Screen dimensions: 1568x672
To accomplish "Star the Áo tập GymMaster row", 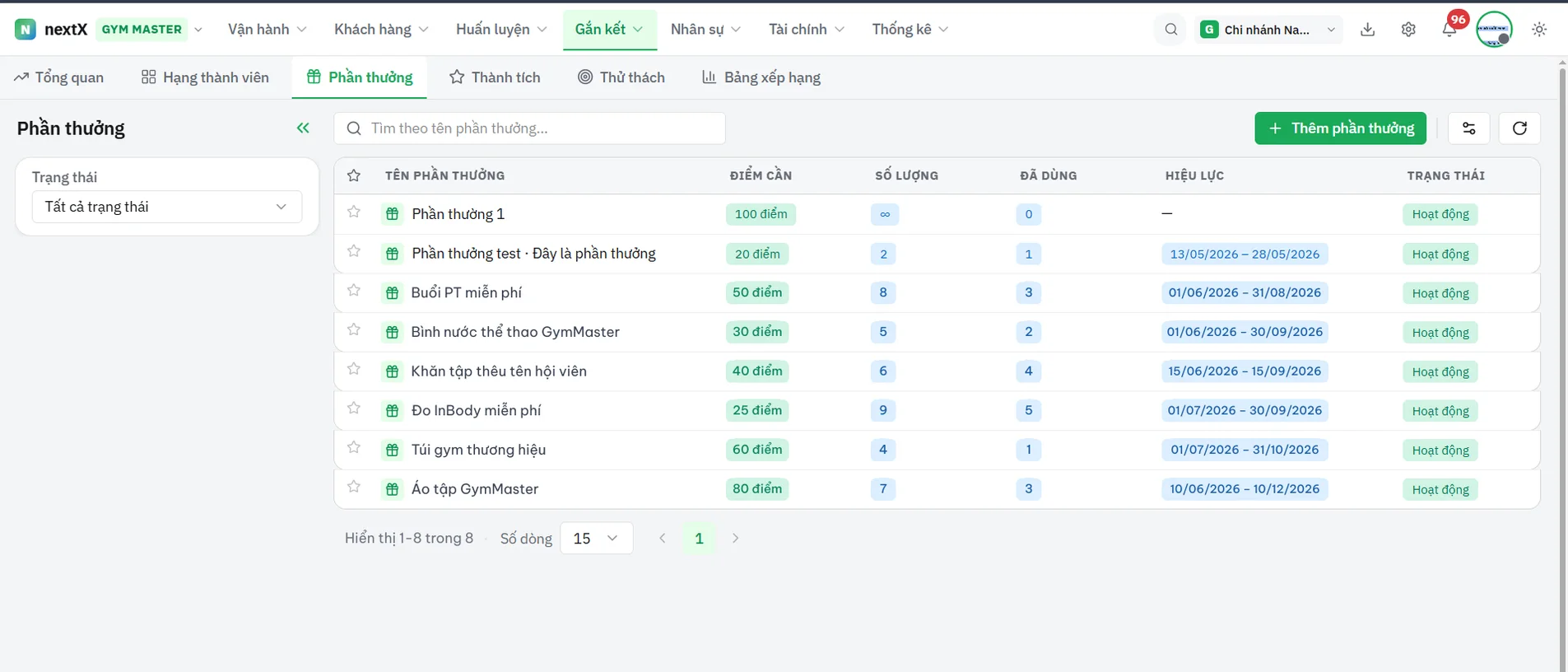I will (354, 487).
